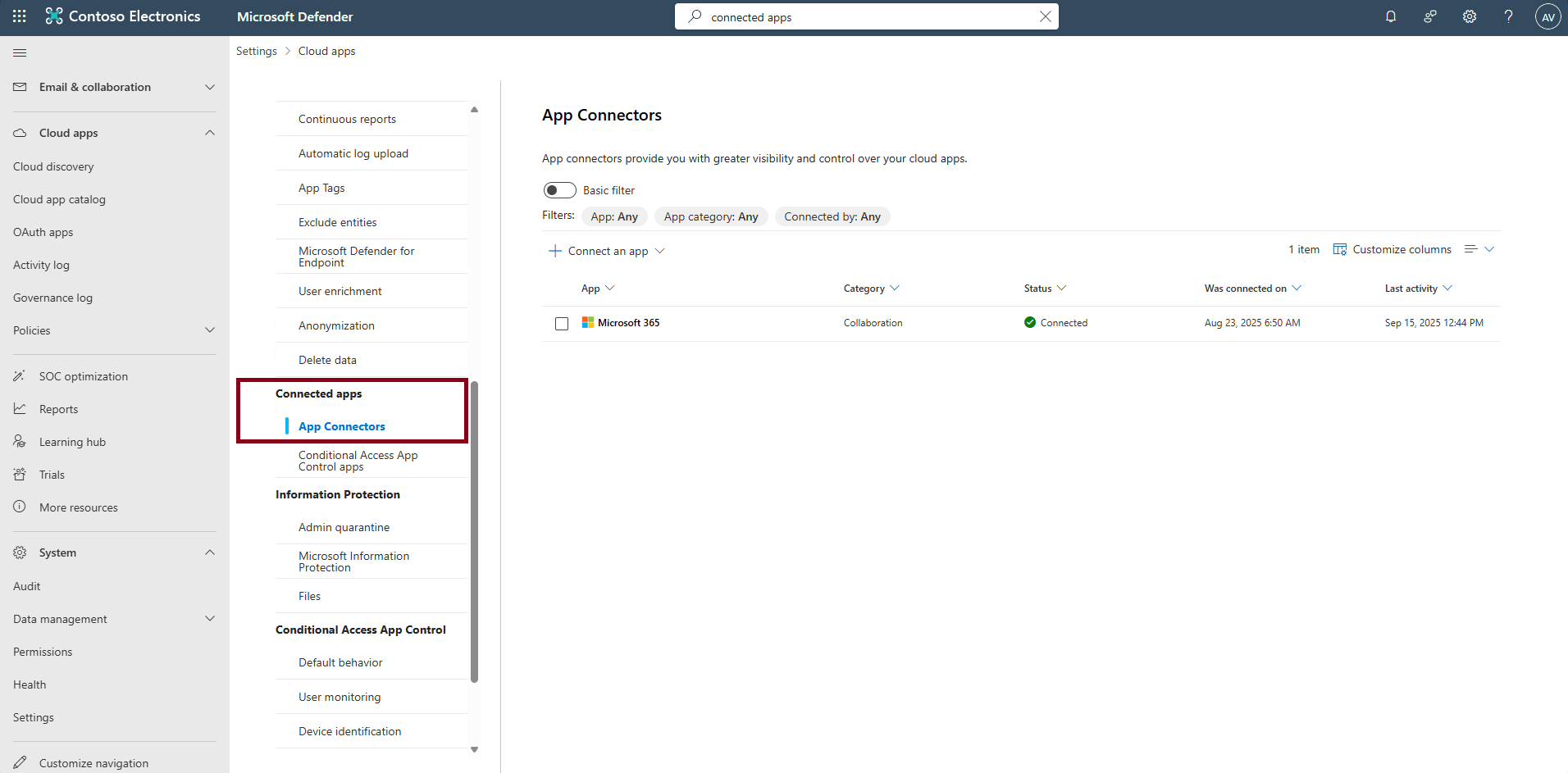Screen dimensions: 1568x773
Task: Click the Reports chart icon
Action: (20, 409)
